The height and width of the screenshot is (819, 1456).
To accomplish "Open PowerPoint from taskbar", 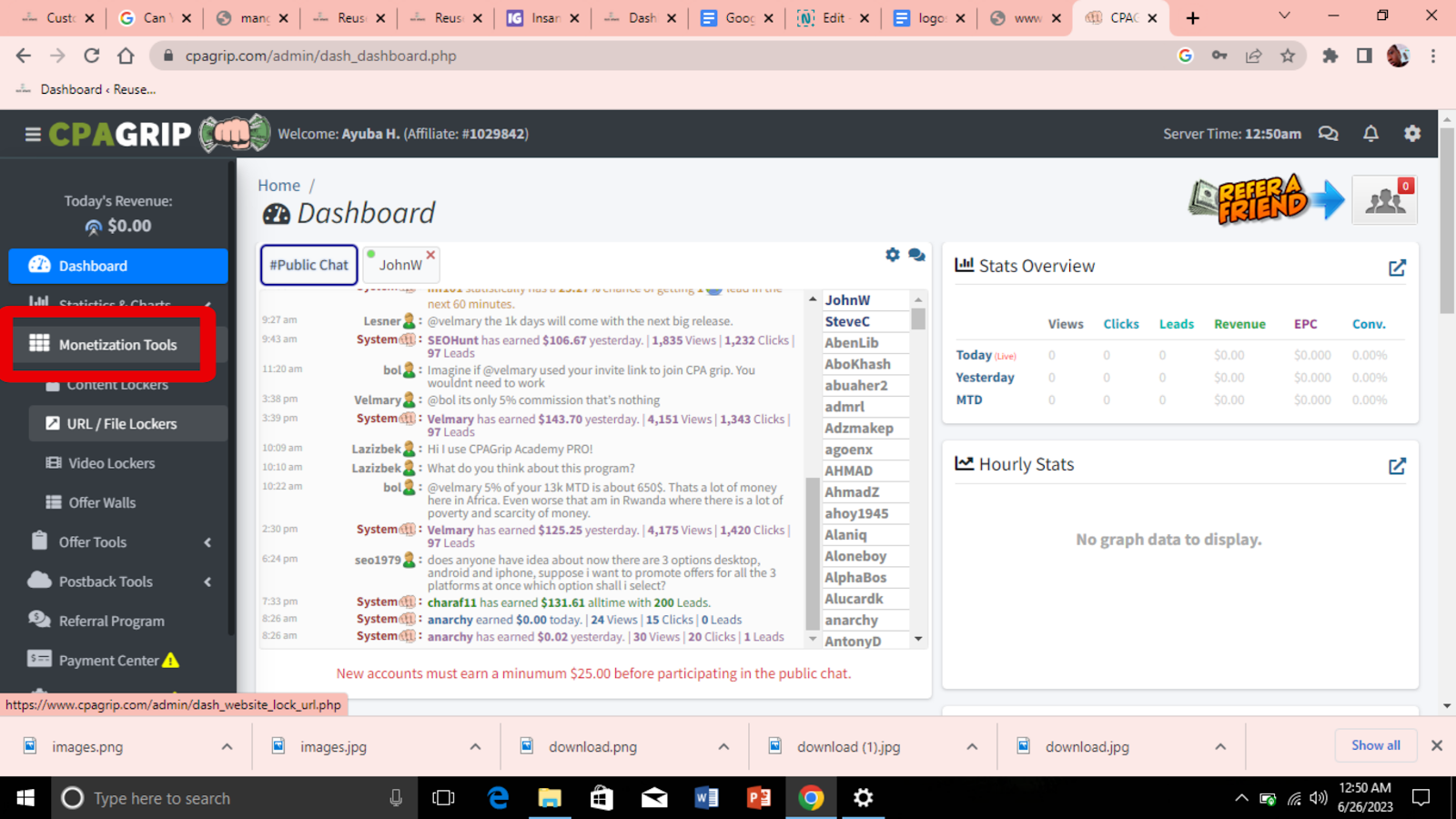I will click(x=758, y=798).
